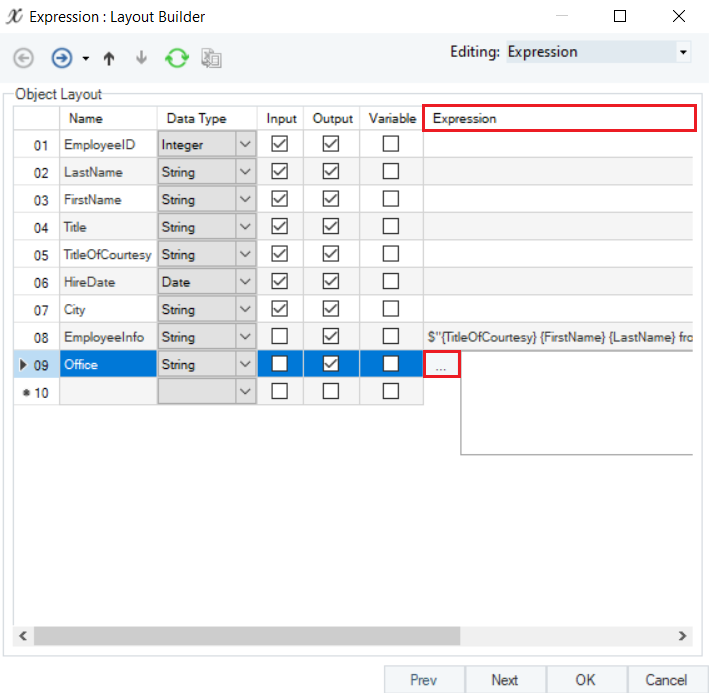Click the back arrow navigation icon

[x=23, y=58]
